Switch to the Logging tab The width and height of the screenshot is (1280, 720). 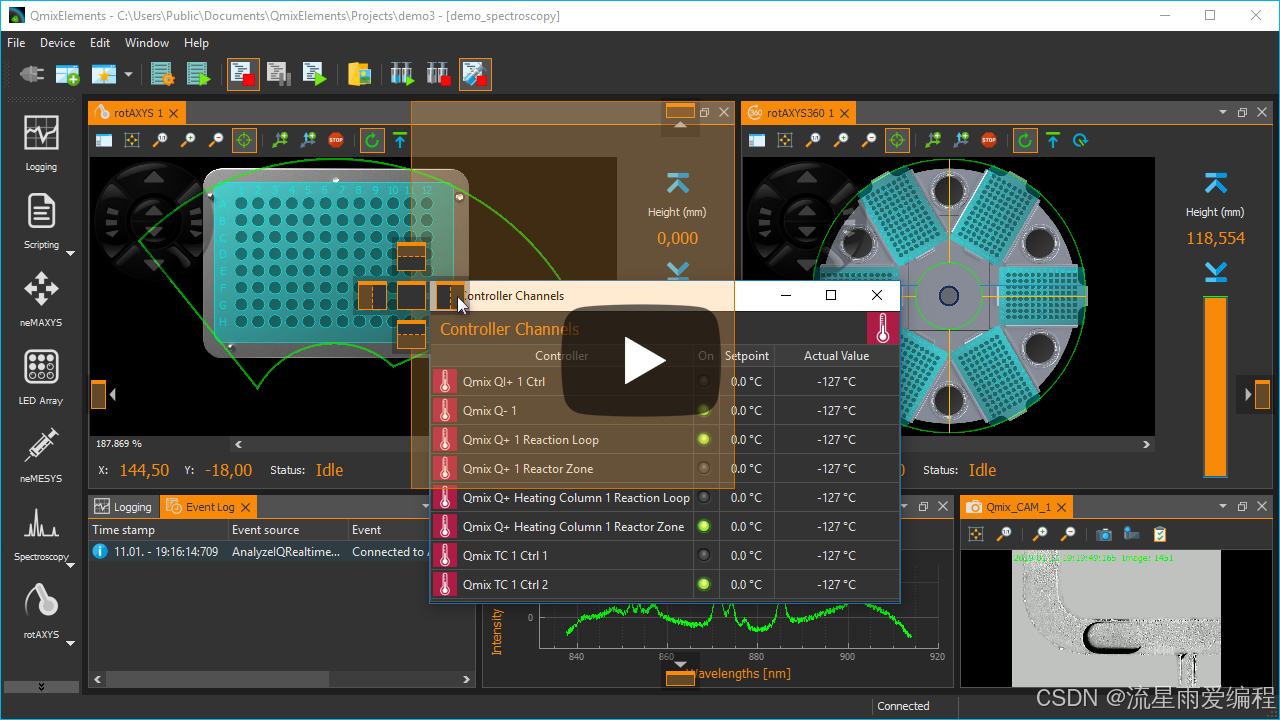tap(123, 507)
